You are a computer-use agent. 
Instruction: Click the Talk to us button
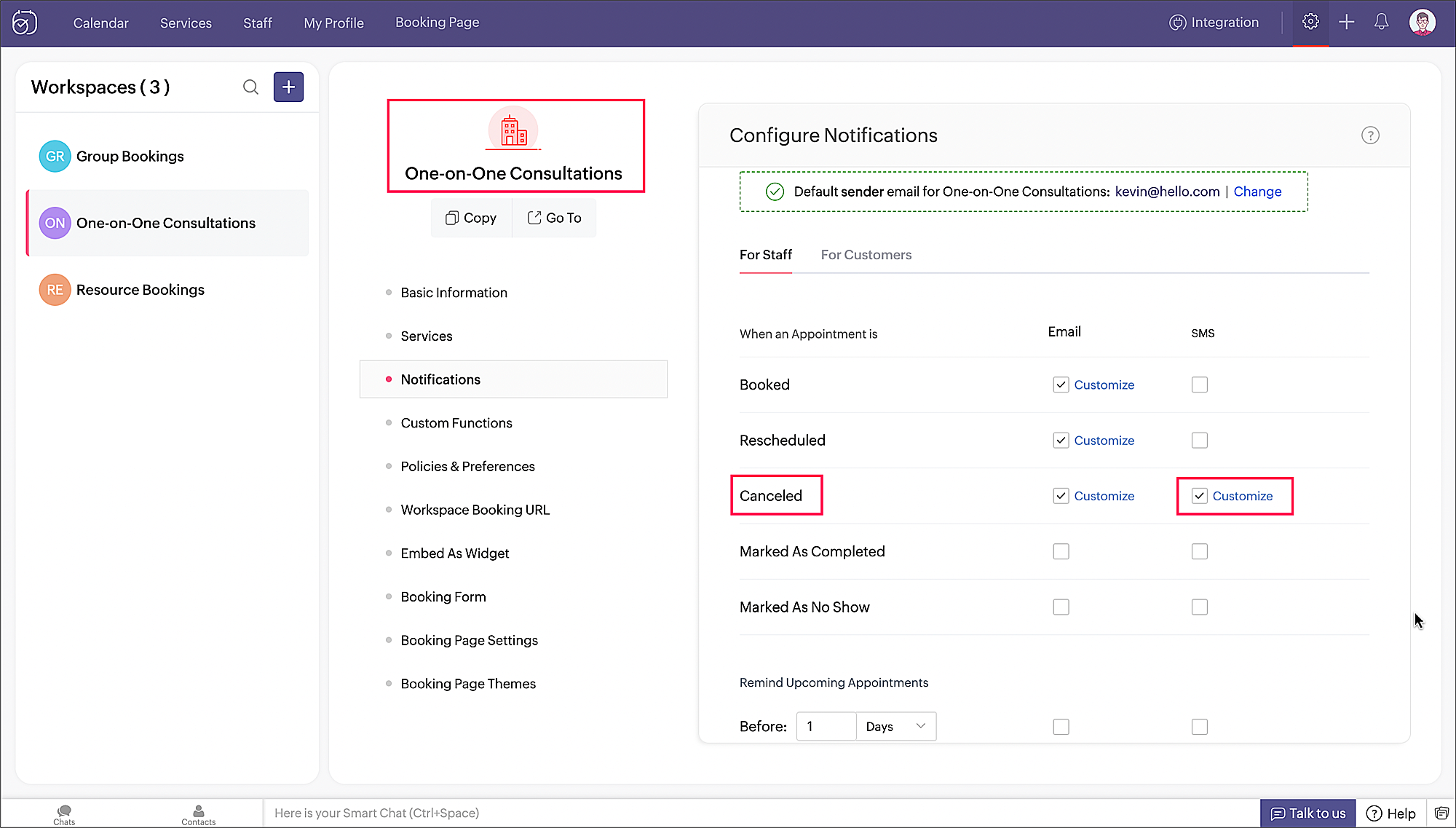pyautogui.click(x=1307, y=813)
